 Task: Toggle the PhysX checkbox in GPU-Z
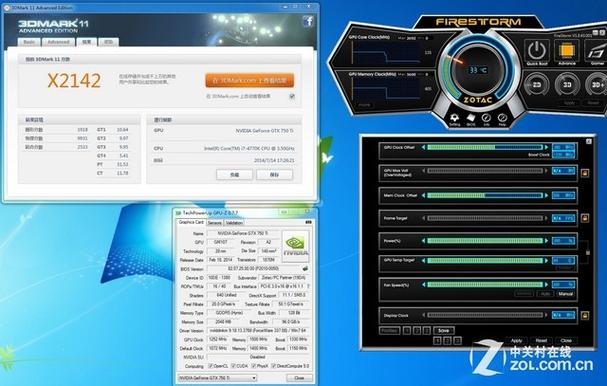point(253,366)
